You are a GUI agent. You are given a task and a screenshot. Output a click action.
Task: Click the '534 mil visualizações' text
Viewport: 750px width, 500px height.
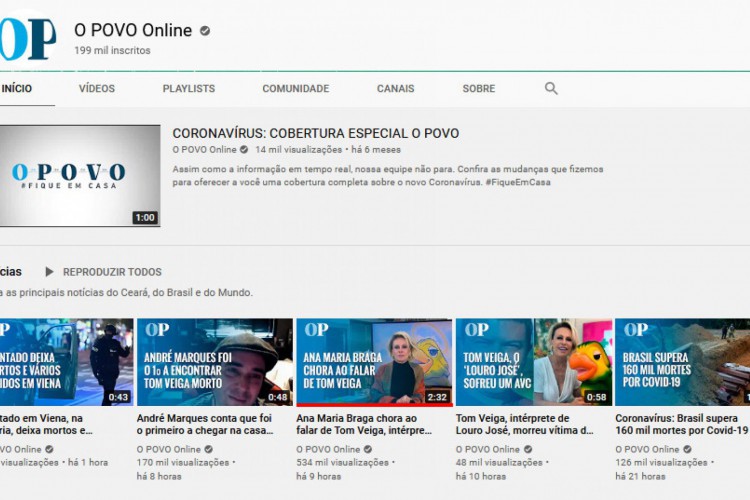[x=342, y=462]
